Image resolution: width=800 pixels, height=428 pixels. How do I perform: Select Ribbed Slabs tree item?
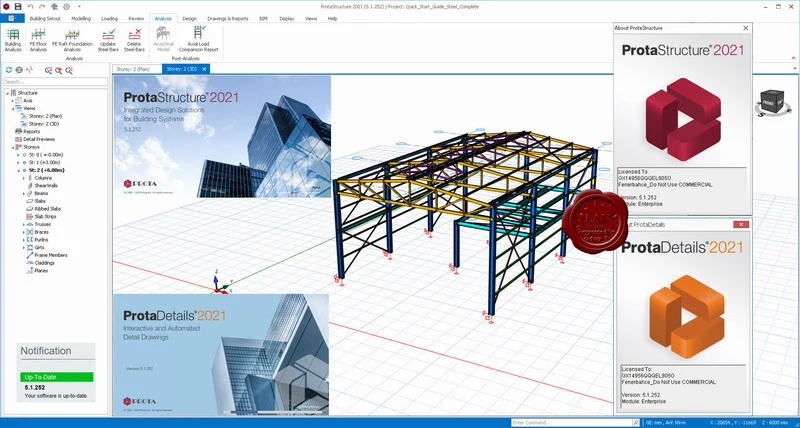47,209
